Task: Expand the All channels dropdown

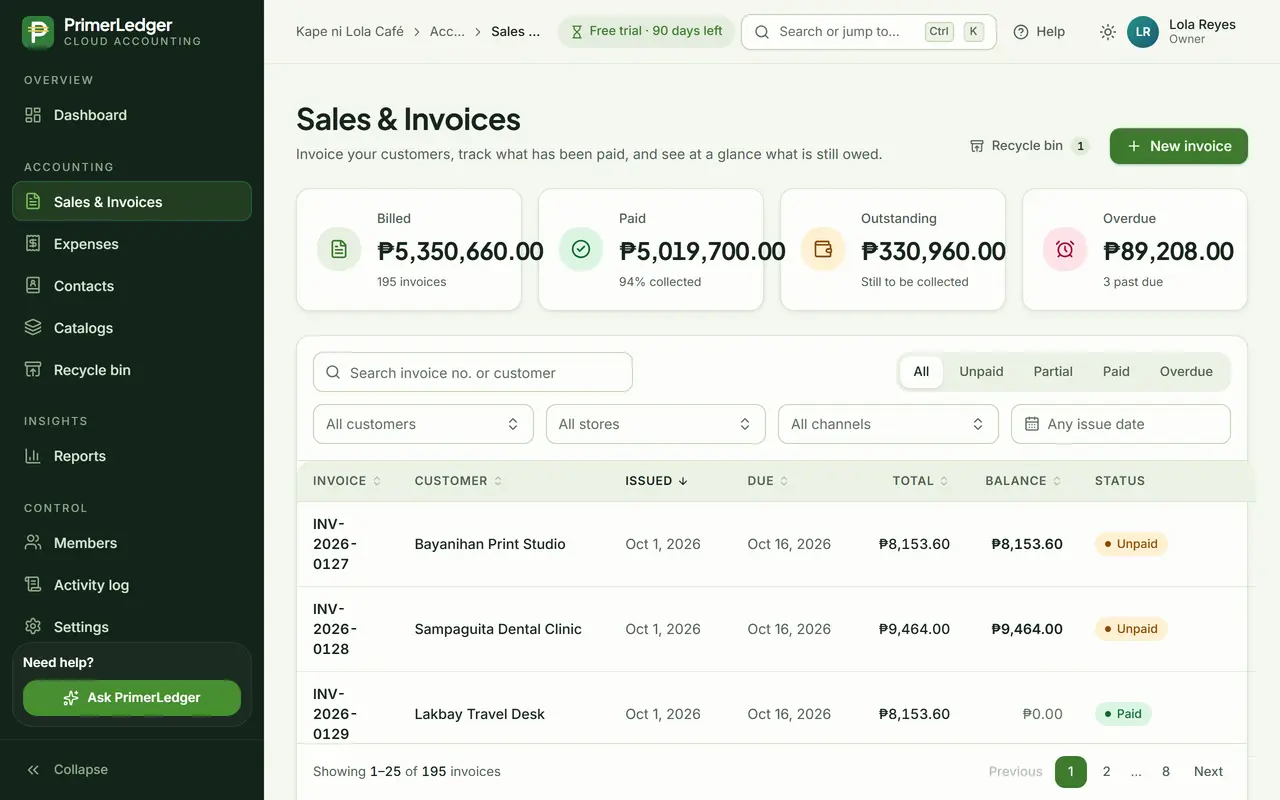Action: coord(888,424)
